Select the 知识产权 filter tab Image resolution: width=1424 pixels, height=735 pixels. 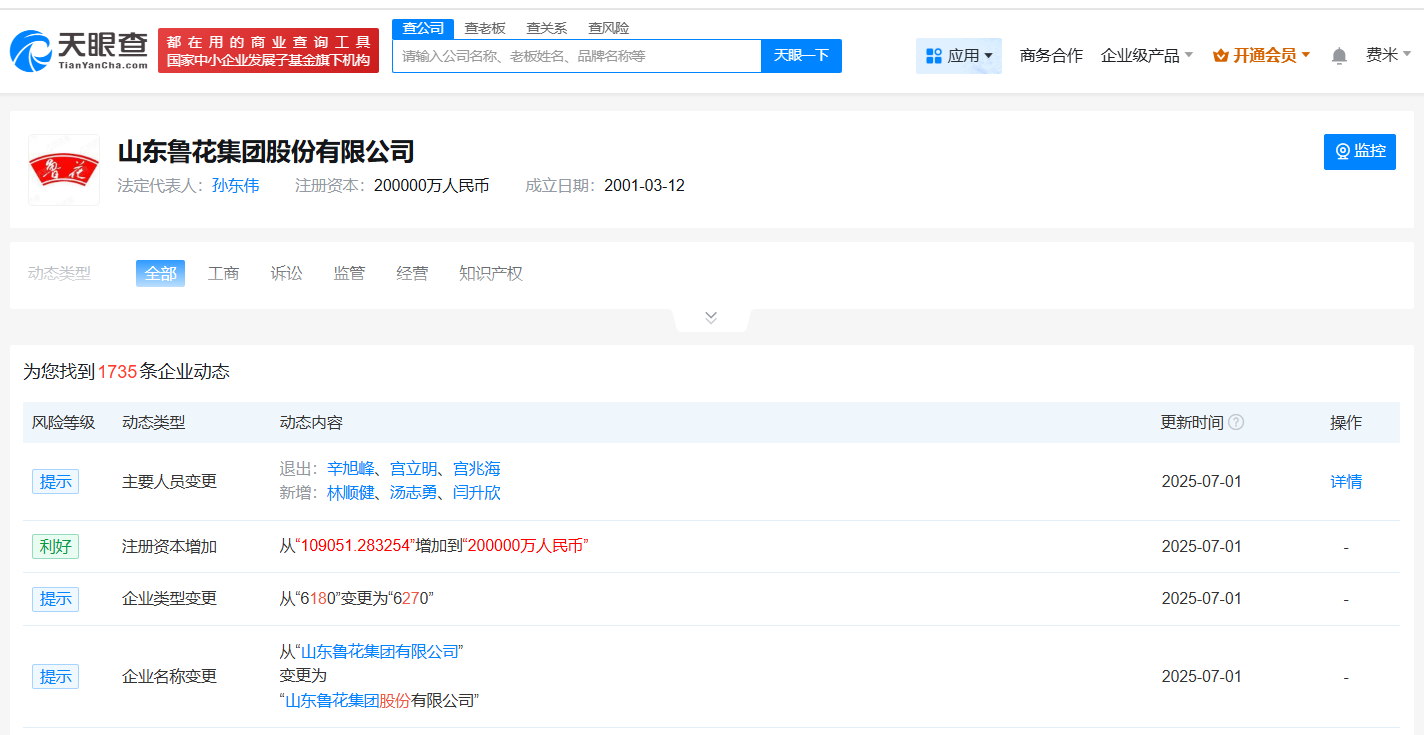[x=490, y=273]
